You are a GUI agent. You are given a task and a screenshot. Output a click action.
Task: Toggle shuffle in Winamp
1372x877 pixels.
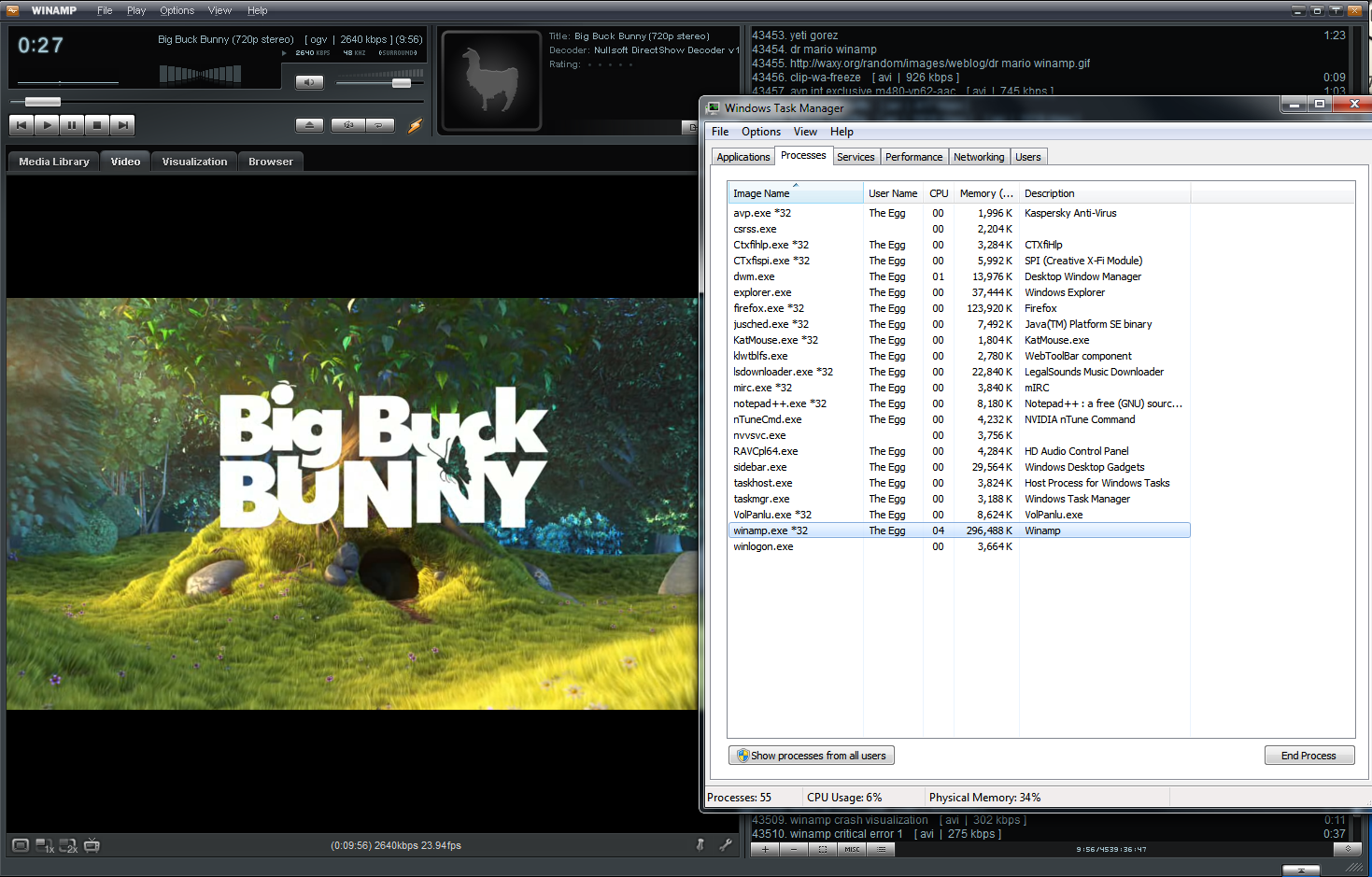point(348,125)
